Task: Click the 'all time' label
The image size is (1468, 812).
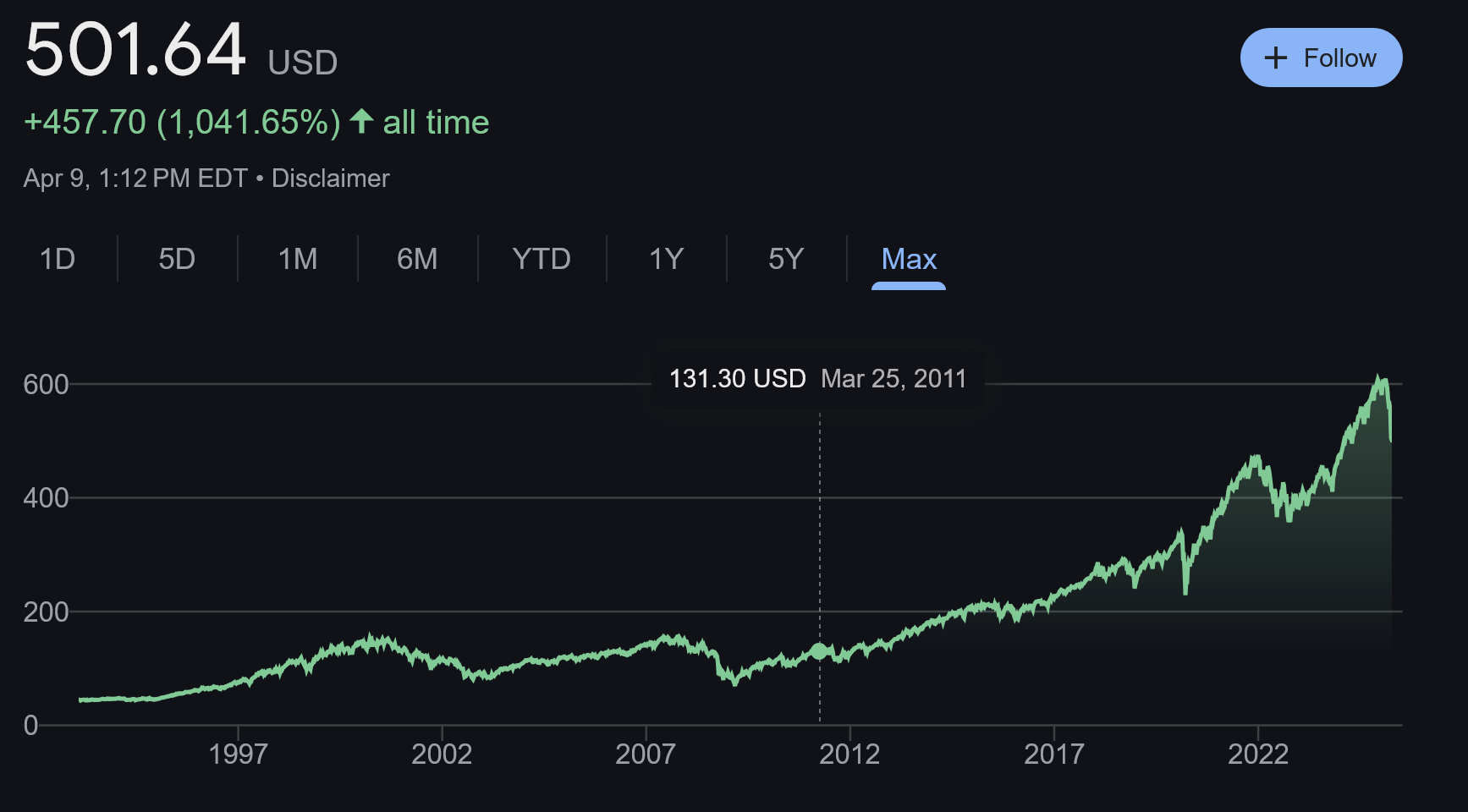Action: coord(436,123)
